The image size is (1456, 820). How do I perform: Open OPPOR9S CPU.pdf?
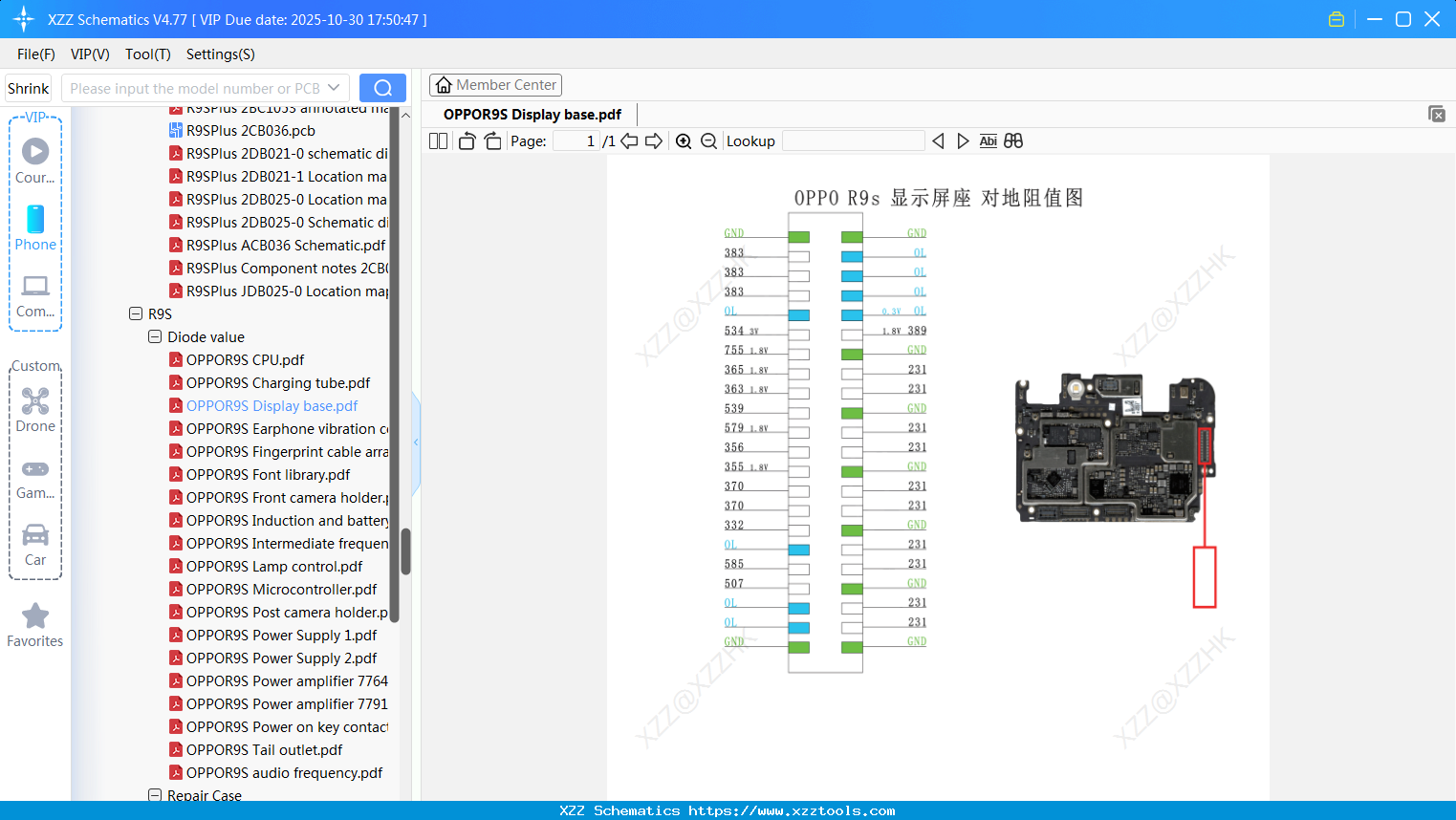coord(245,359)
